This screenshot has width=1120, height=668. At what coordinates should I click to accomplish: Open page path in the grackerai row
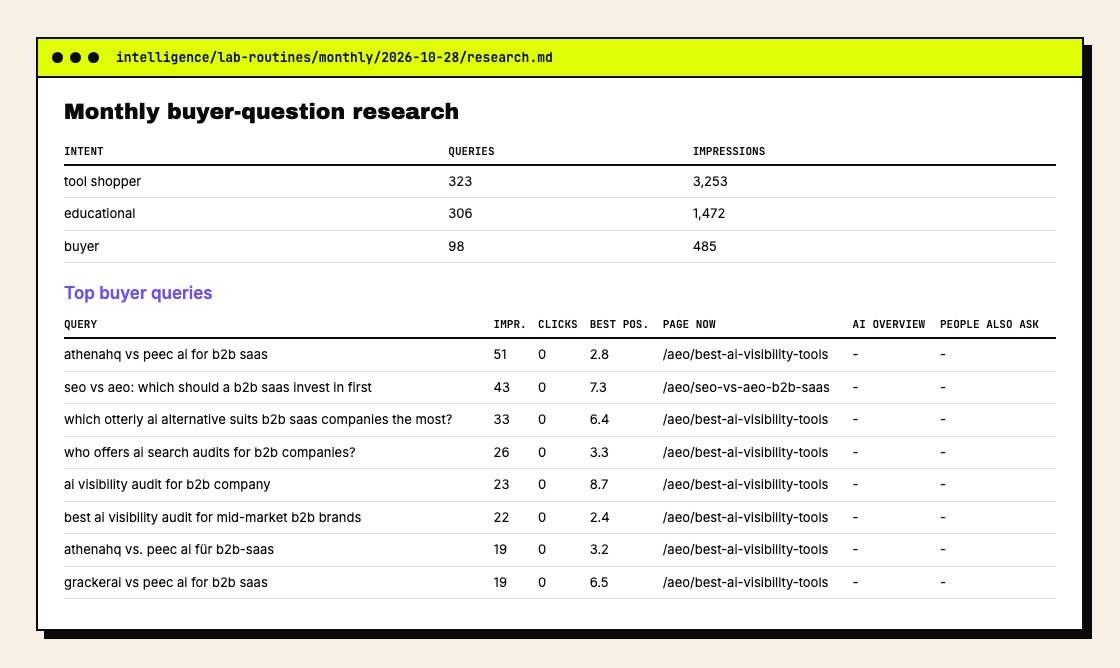[745, 582]
